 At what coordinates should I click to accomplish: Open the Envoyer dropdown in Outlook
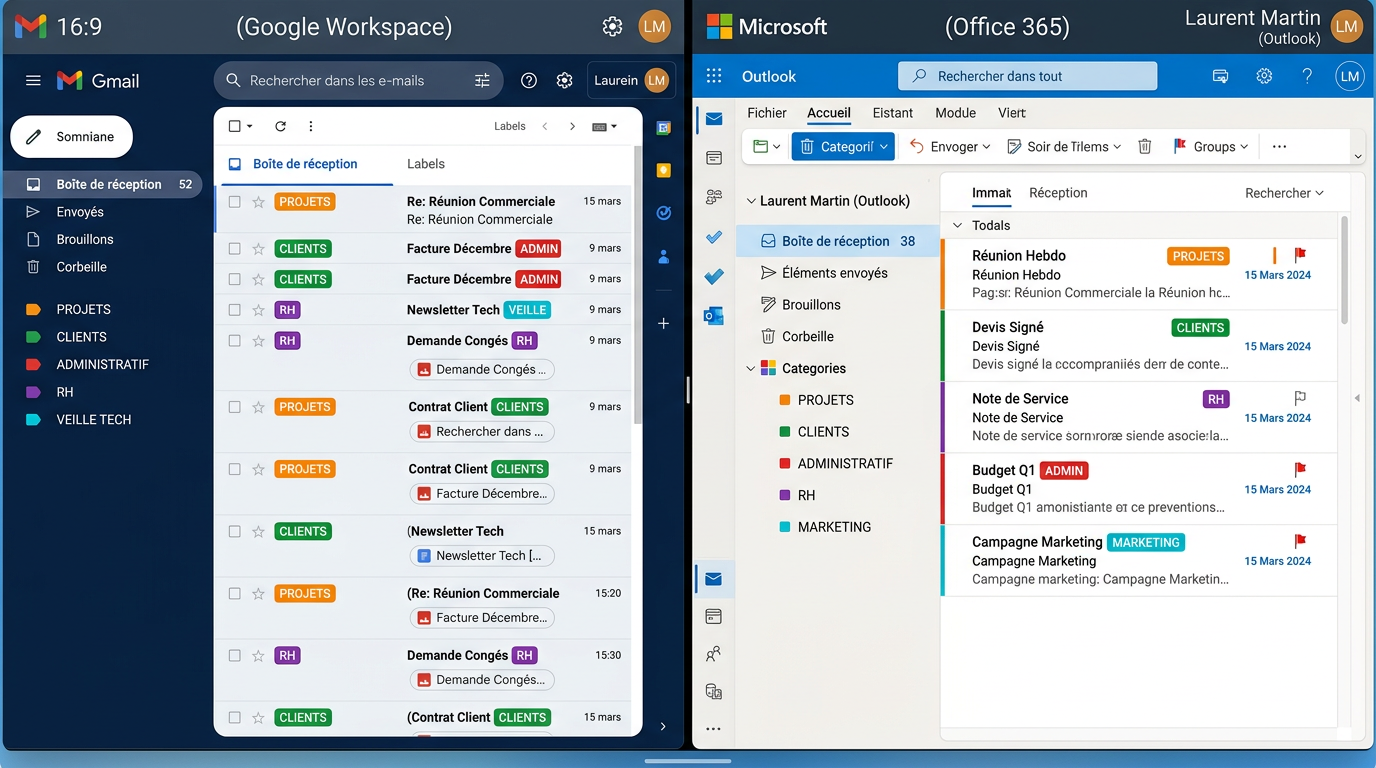[950, 147]
